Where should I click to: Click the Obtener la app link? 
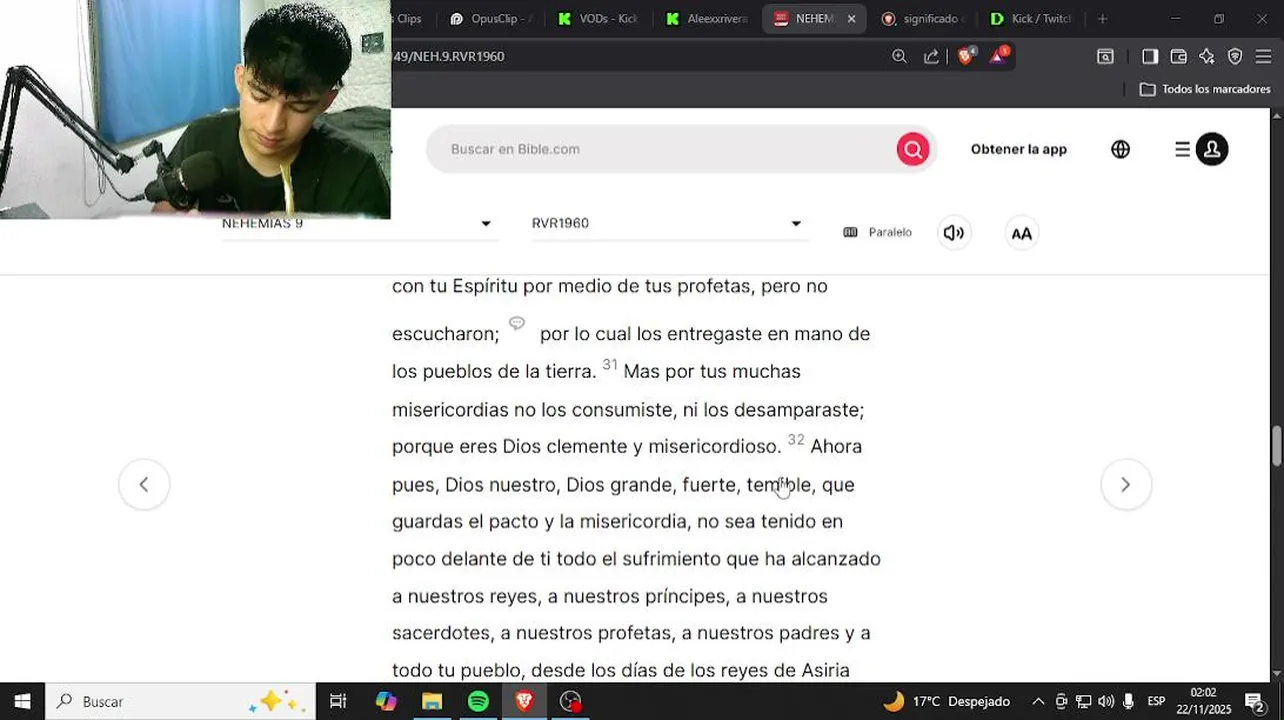1019,149
